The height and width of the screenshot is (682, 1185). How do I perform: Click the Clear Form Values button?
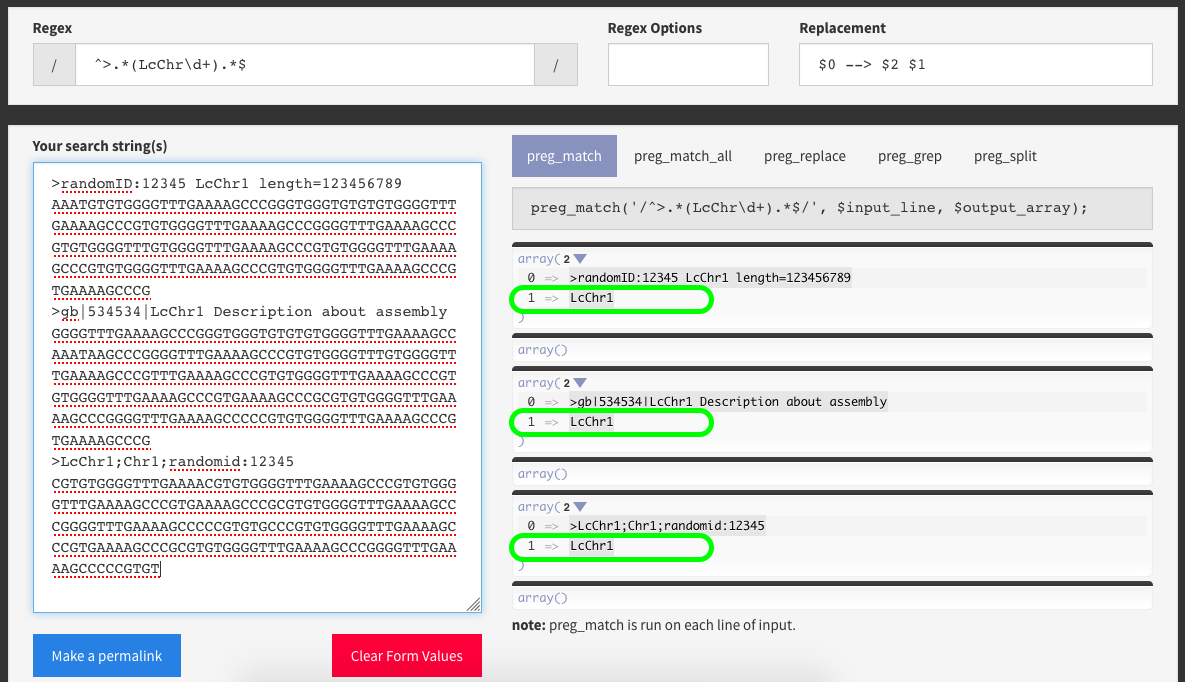pos(407,656)
